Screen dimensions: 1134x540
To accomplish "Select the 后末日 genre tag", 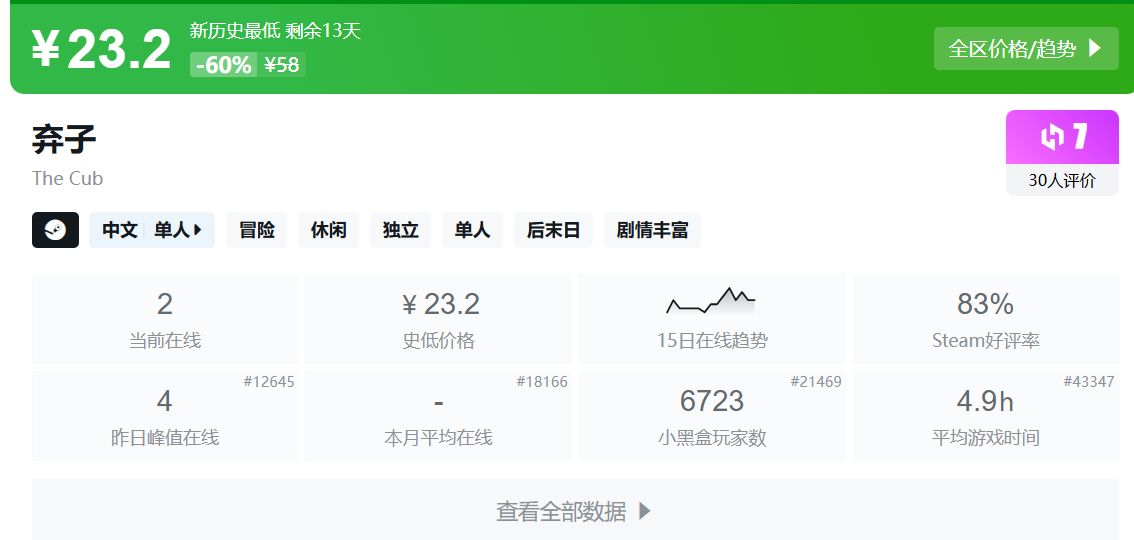I will click(x=553, y=230).
